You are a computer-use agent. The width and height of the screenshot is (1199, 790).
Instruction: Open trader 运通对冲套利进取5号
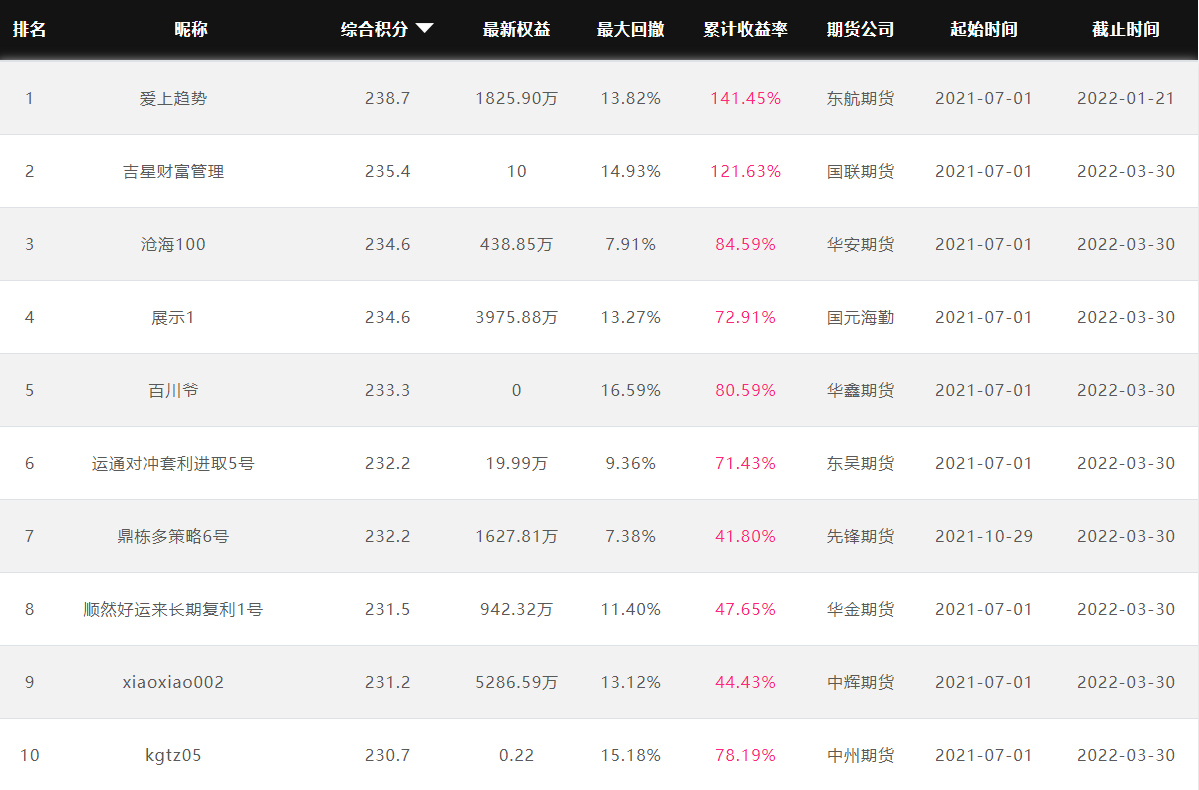(x=173, y=463)
